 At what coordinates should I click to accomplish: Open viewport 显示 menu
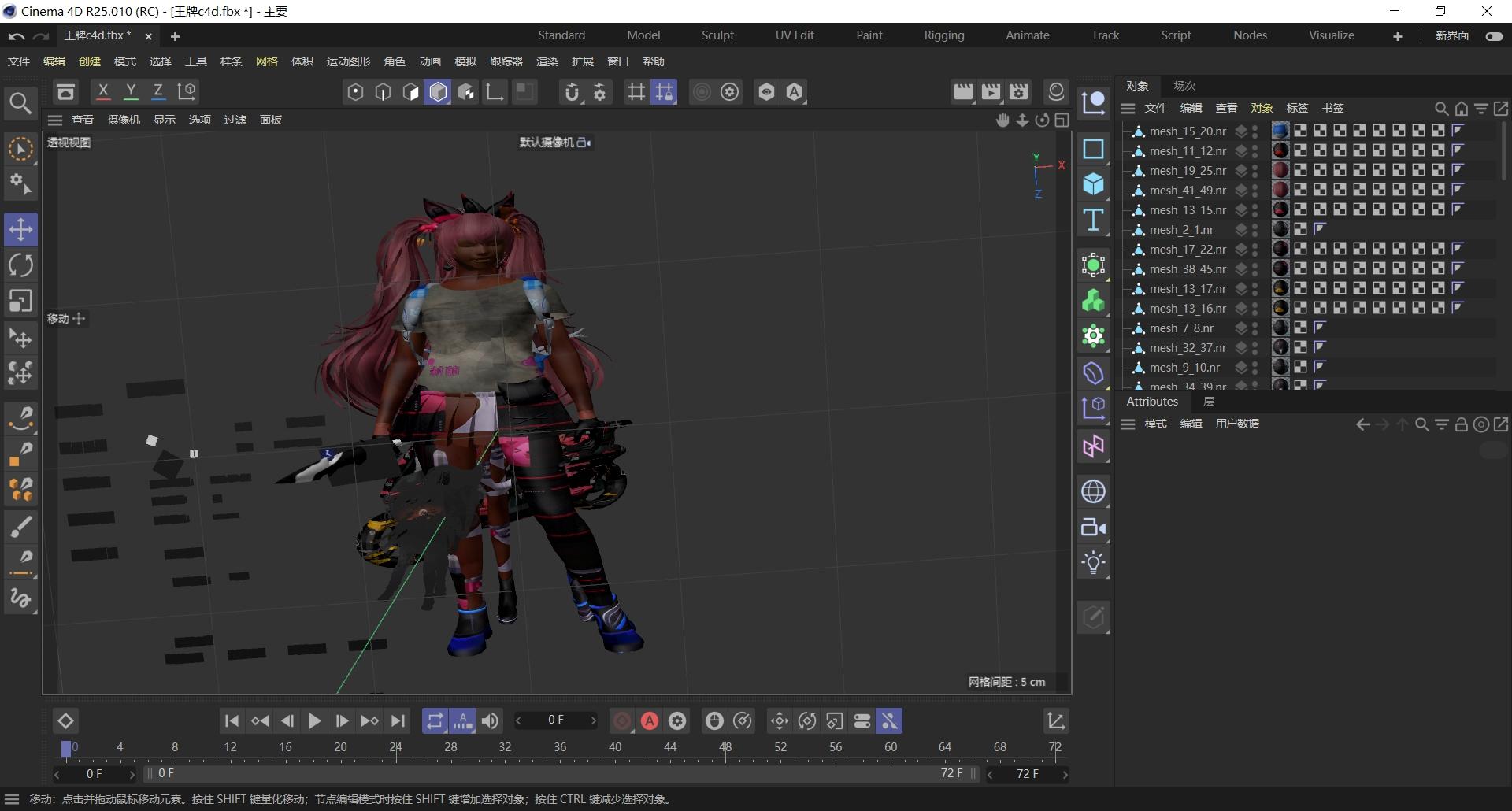(165, 120)
